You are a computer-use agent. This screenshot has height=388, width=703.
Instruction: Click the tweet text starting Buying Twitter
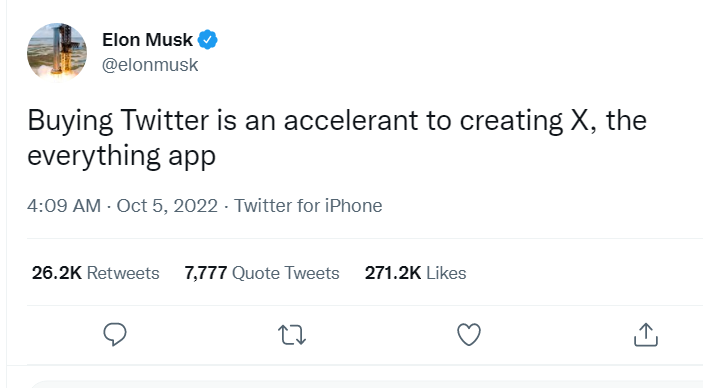point(337,138)
